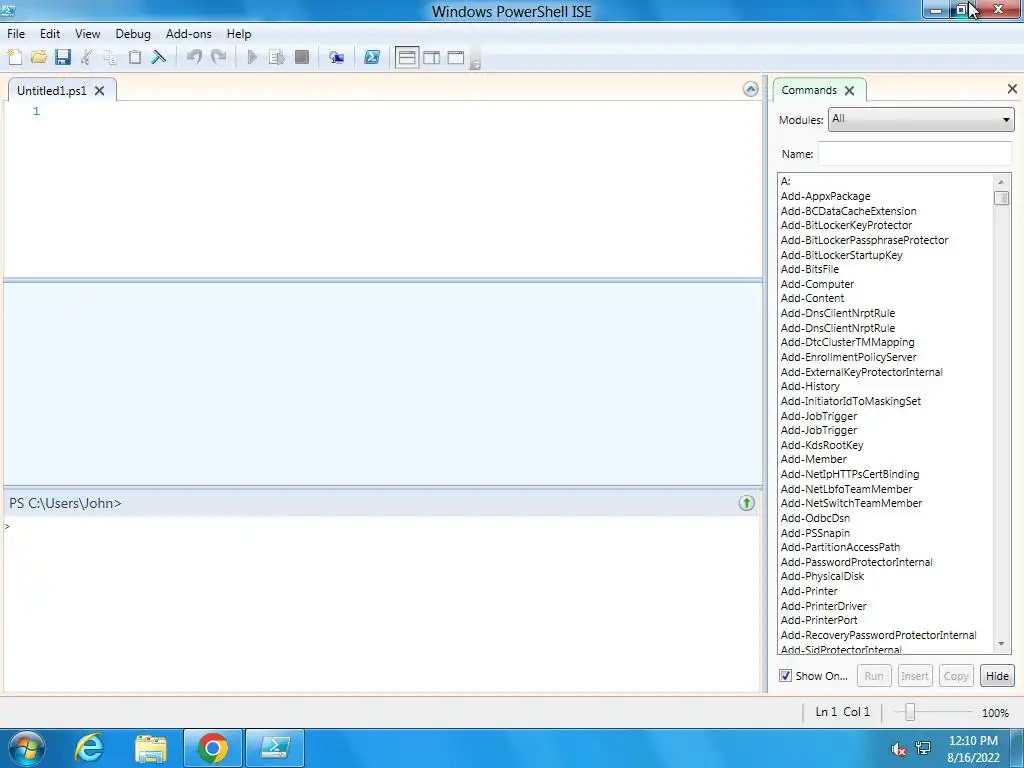
Task: Copy selection with toolbar copy icon
Action: pyautogui.click(x=110, y=57)
